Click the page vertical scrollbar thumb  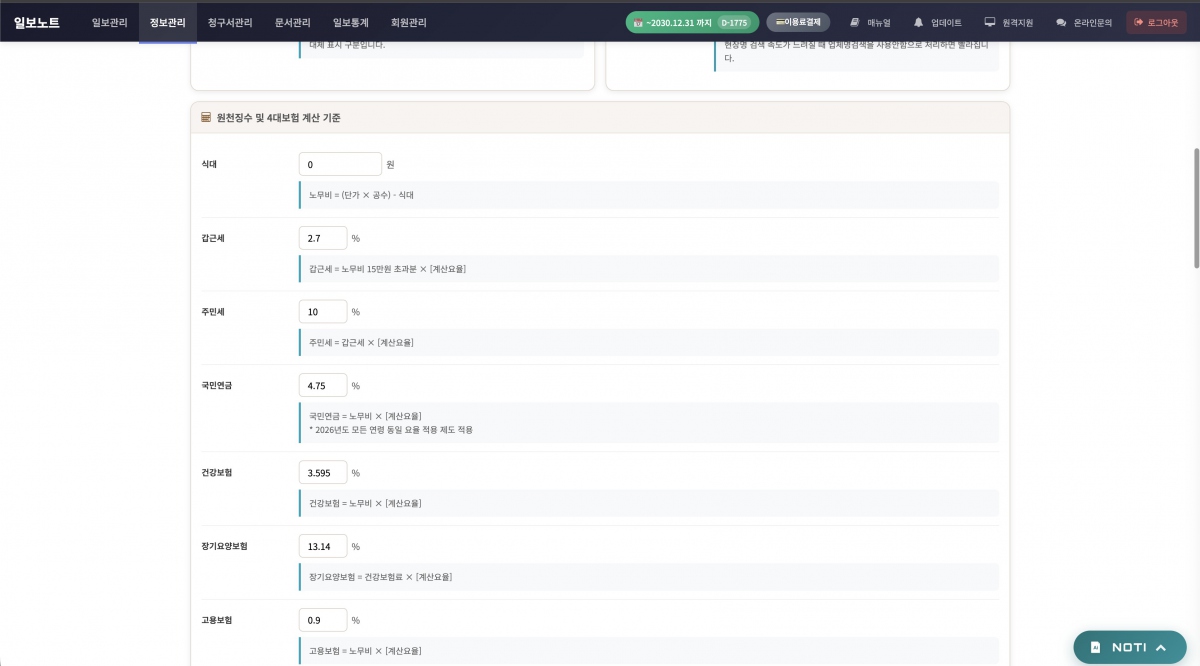point(1195,207)
